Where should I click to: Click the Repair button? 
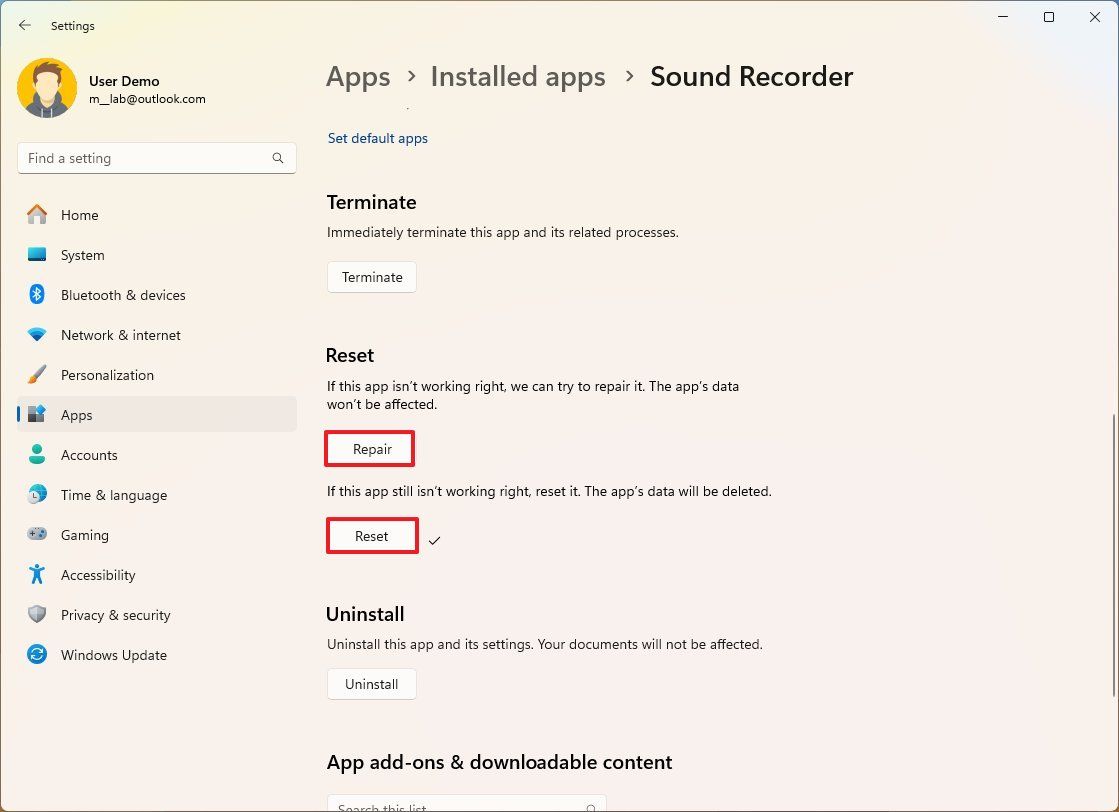pos(369,449)
